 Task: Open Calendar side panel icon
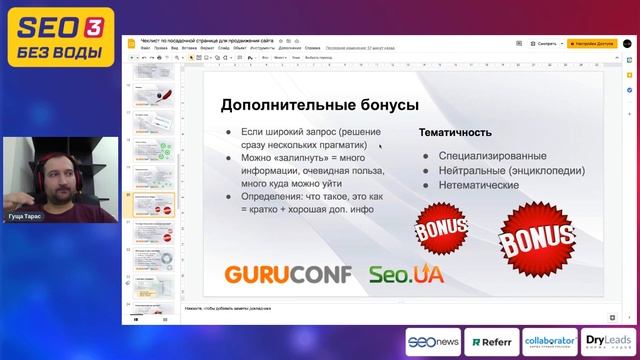[629, 60]
